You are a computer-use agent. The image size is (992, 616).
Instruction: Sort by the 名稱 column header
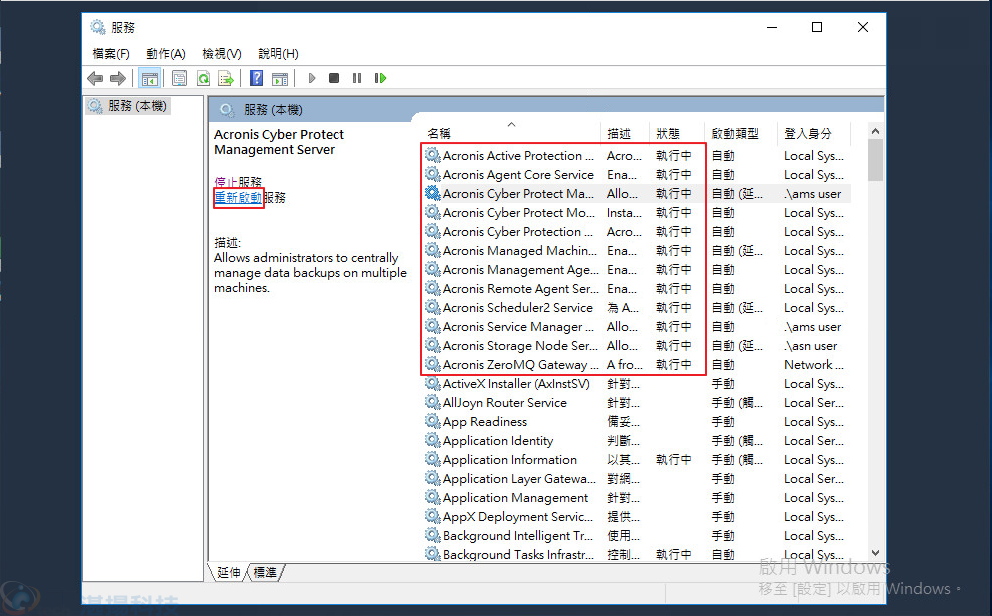coord(511,133)
